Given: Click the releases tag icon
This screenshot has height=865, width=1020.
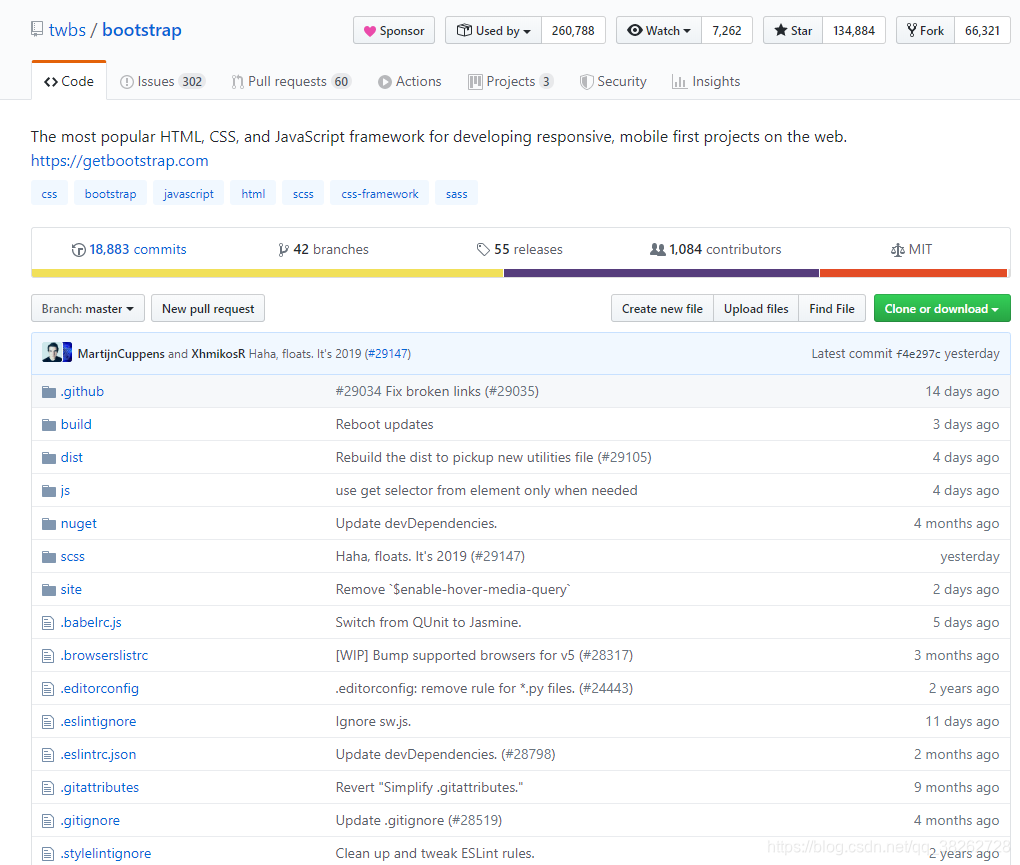Looking at the screenshot, I should click(483, 250).
